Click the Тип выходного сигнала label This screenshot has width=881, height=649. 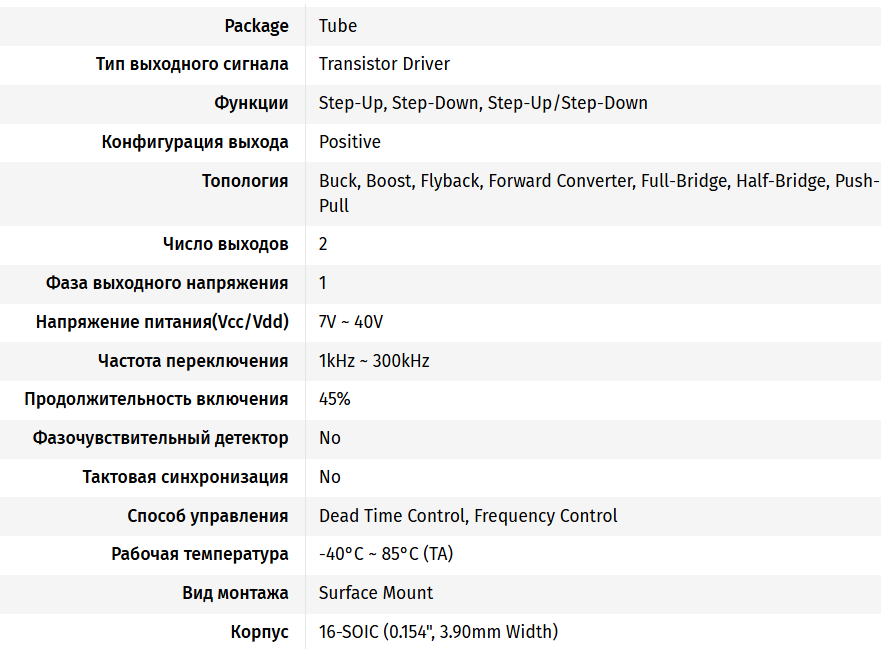[x=192, y=64]
